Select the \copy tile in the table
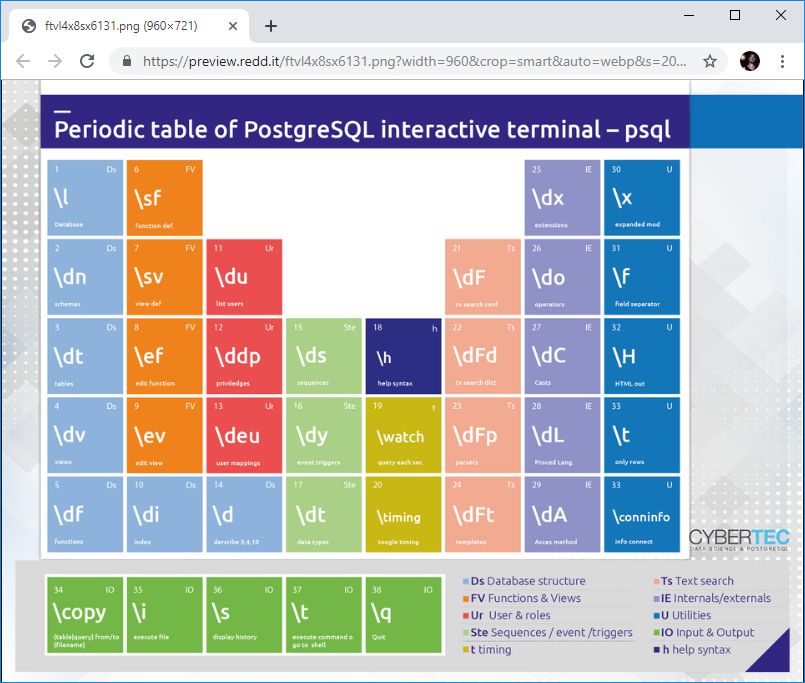This screenshot has height=683, width=805. coord(84,614)
